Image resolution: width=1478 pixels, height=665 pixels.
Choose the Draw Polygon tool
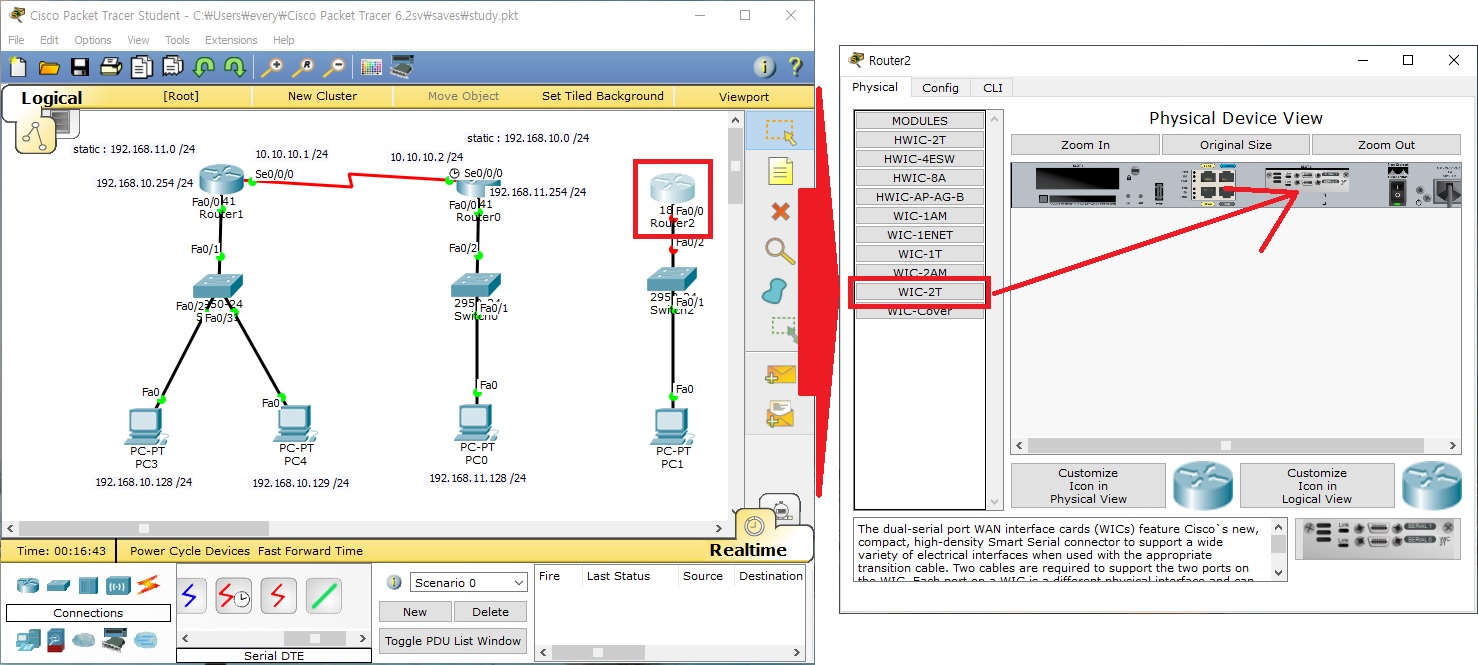(775, 292)
